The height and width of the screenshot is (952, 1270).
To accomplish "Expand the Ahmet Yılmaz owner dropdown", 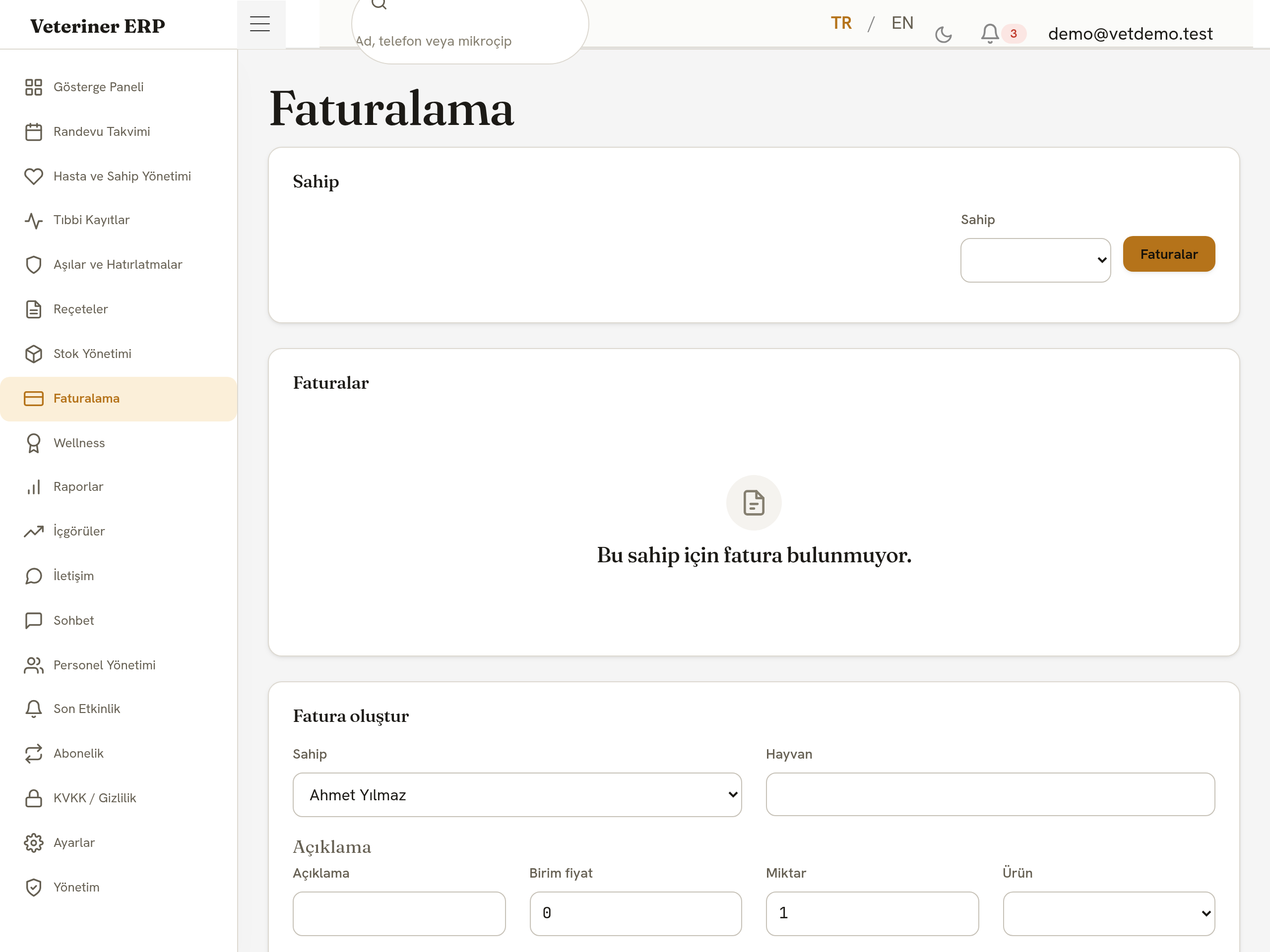I will coord(517,795).
